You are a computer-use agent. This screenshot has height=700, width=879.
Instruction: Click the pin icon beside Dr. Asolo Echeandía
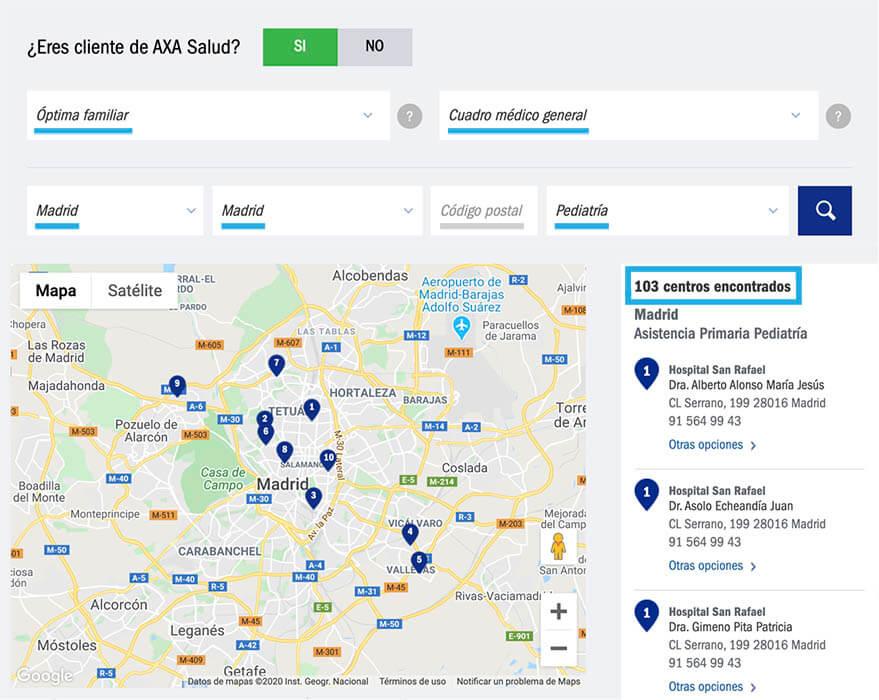pyautogui.click(x=646, y=495)
